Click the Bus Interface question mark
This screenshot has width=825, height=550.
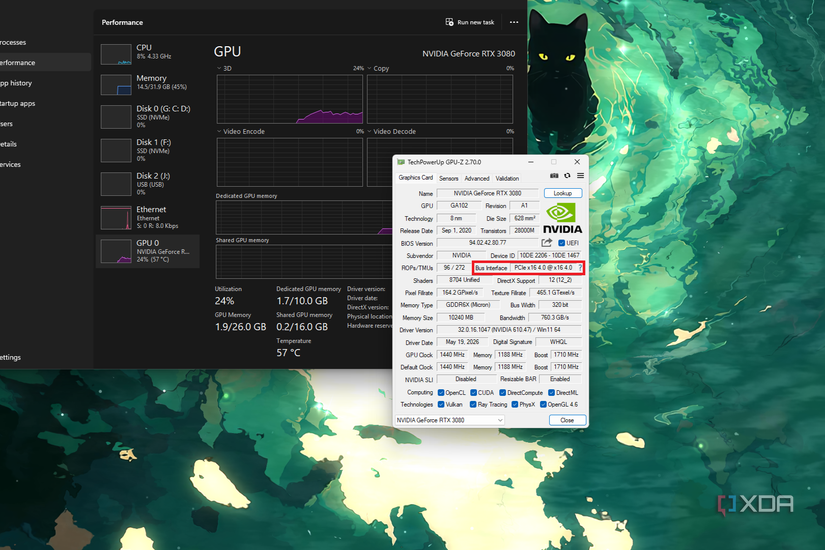pyautogui.click(x=580, y=268)
